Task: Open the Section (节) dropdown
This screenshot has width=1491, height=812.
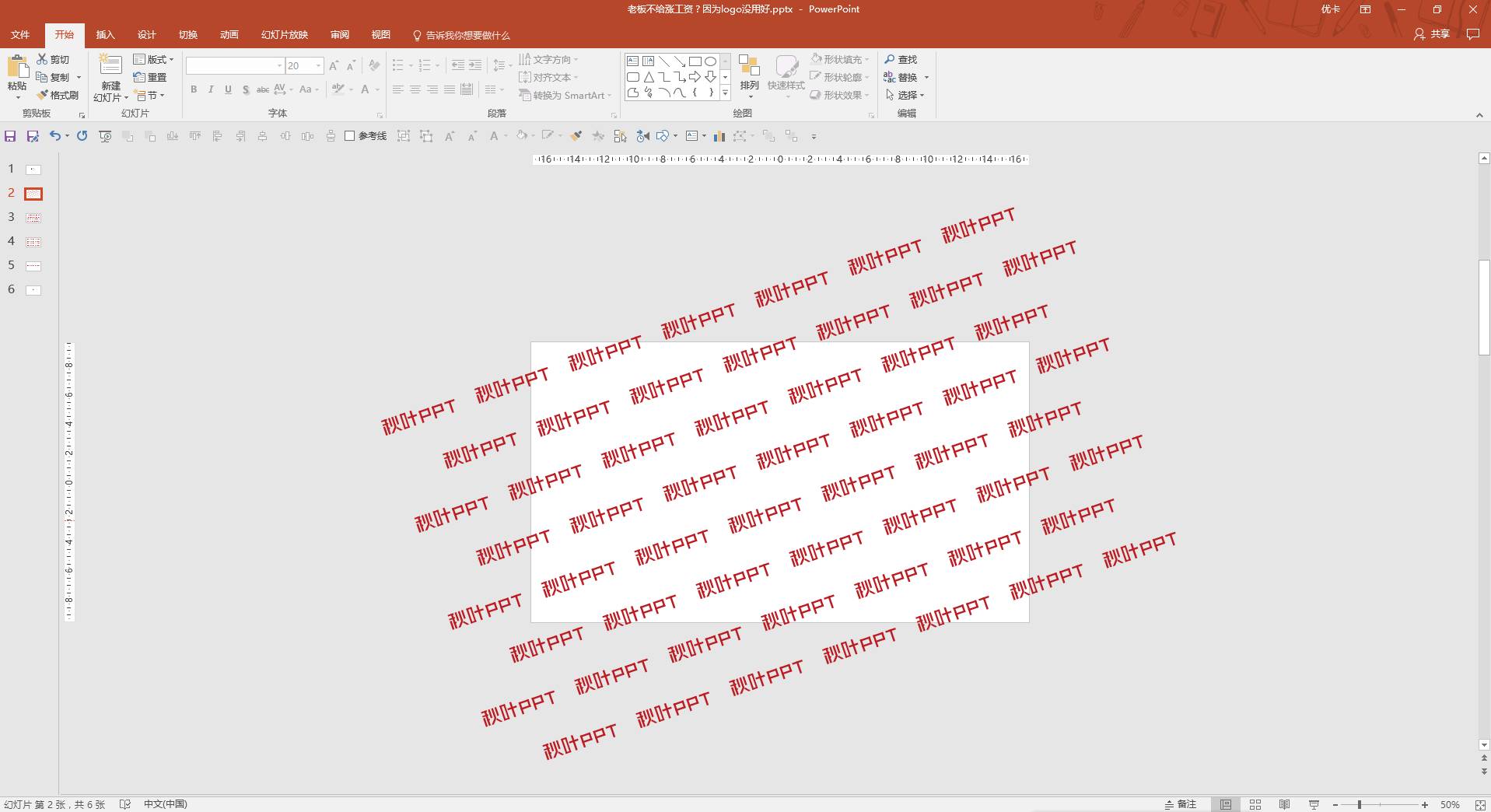Action: (x=149, y=95)
